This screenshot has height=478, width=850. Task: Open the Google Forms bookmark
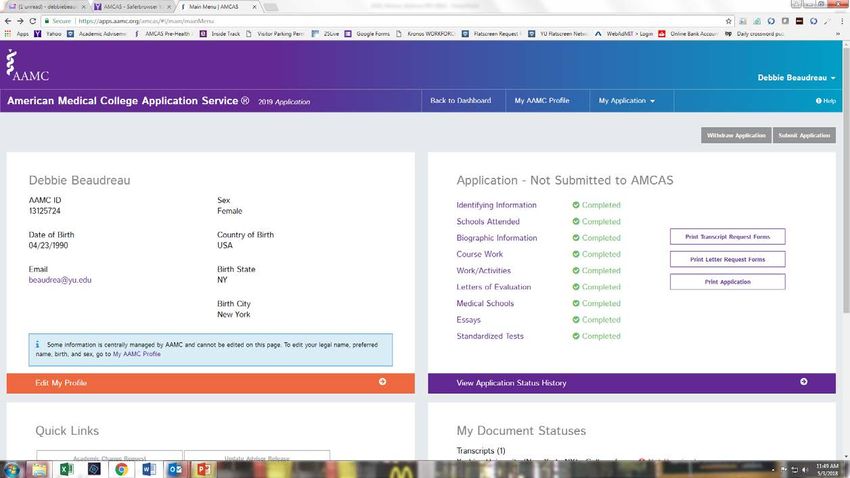(368, 34)
